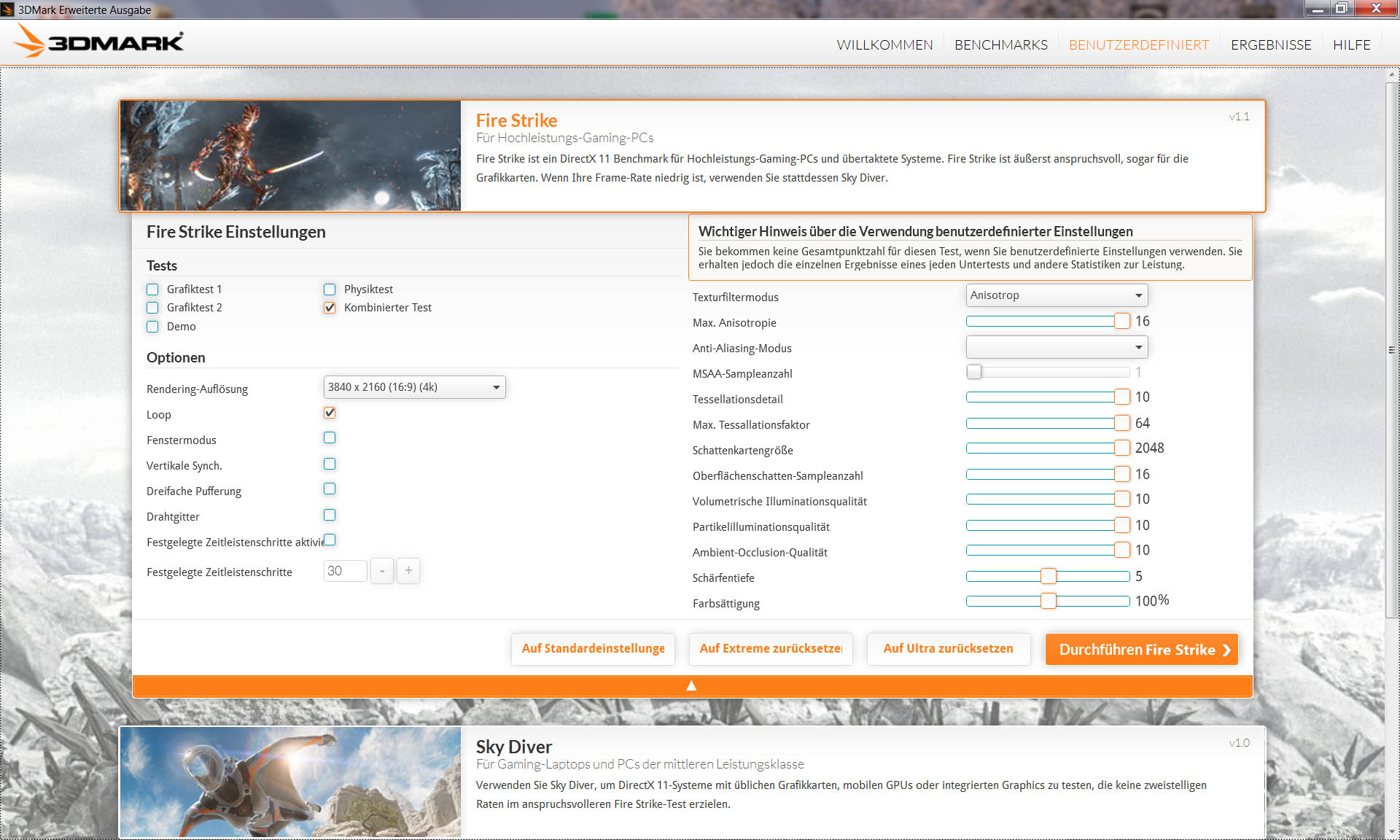Image resolution: width=1400 pixels, height=840 pixels.
Task: Click the Sky Diver benchmark thumbnail
Action: [290, 782]
